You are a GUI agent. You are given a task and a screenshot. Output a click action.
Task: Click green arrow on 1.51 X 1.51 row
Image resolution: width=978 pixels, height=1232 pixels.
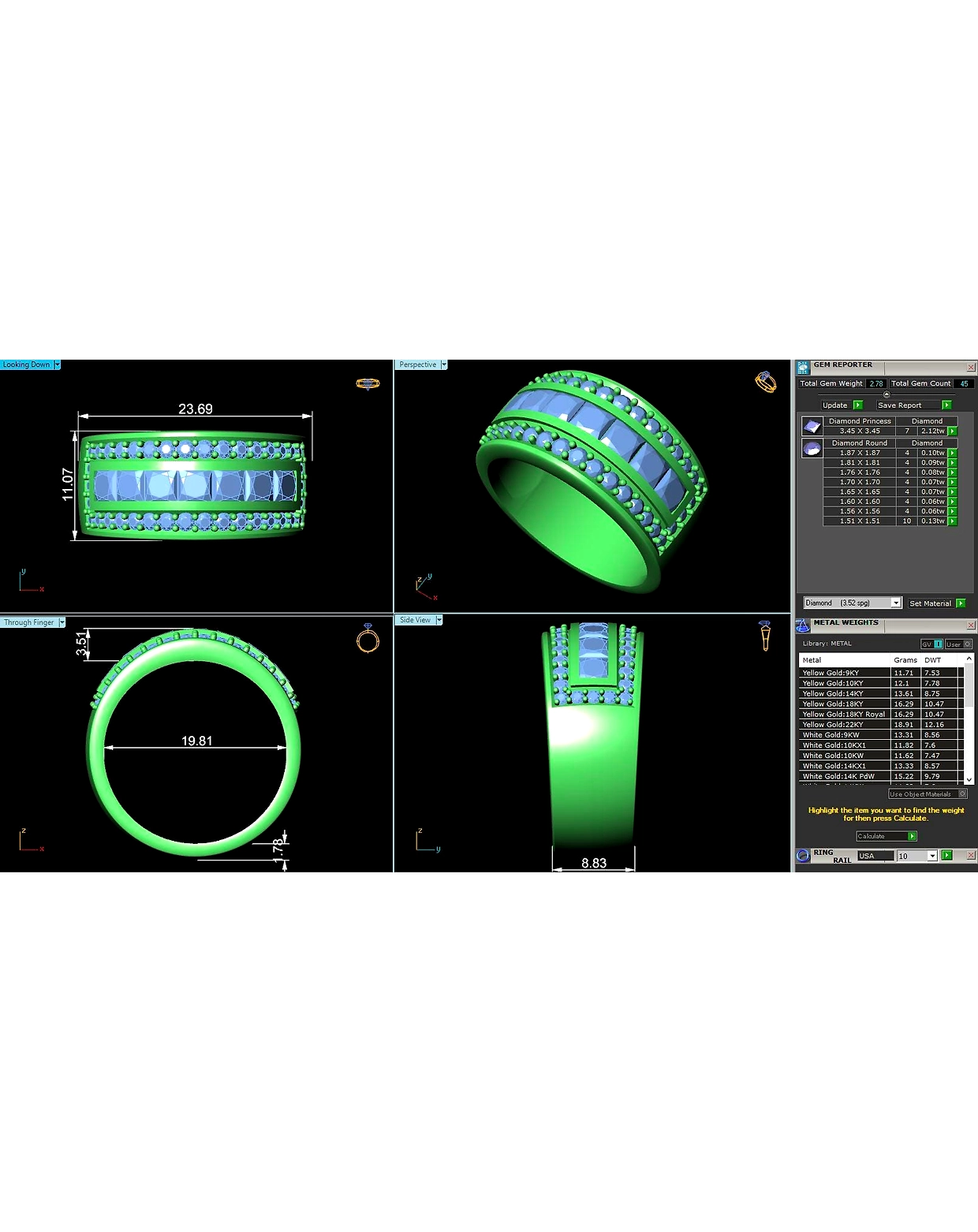point(952,521)
